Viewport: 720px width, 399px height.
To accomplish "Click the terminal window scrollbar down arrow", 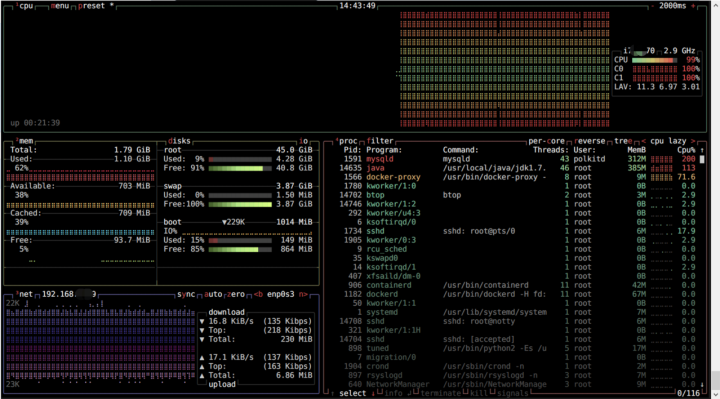I will coord(715,394).
